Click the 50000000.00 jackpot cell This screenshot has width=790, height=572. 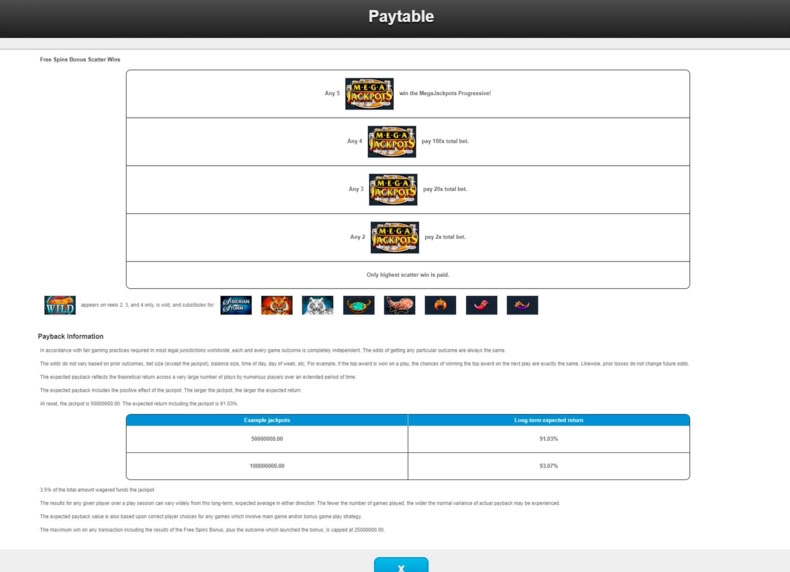pyautogui.click(x=267, y=439)
